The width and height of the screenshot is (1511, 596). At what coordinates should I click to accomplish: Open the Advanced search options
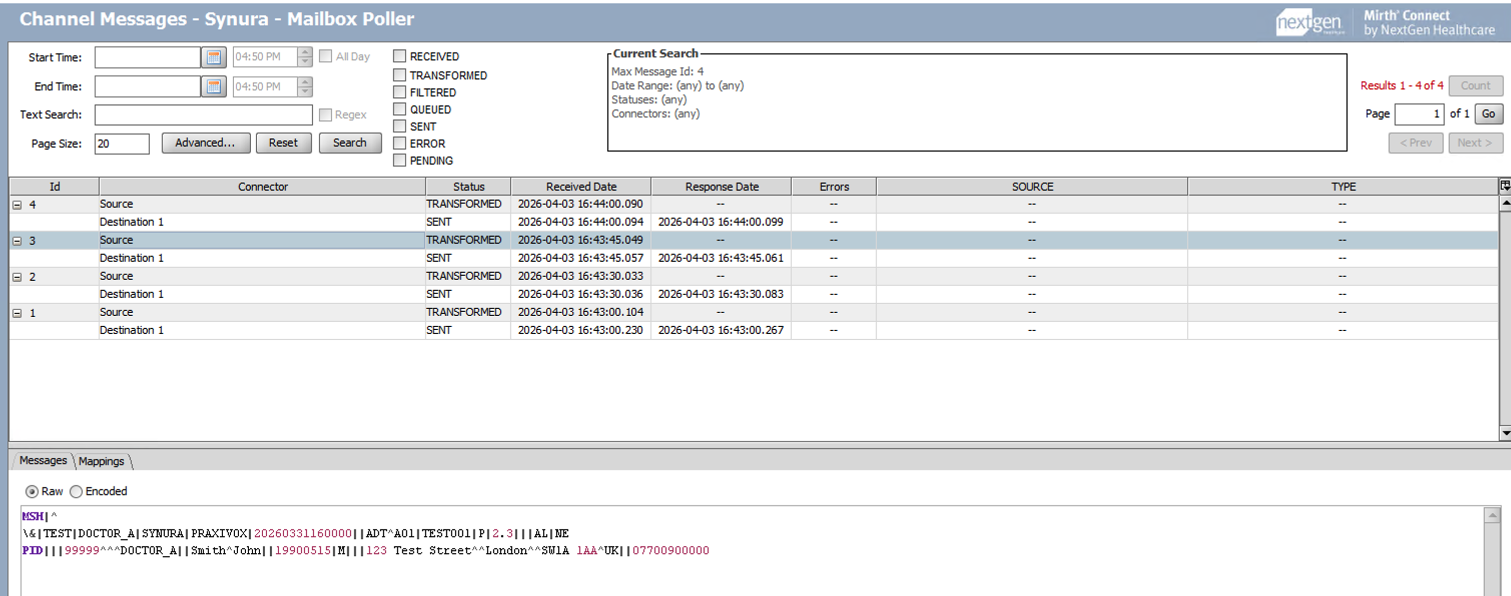205,143
